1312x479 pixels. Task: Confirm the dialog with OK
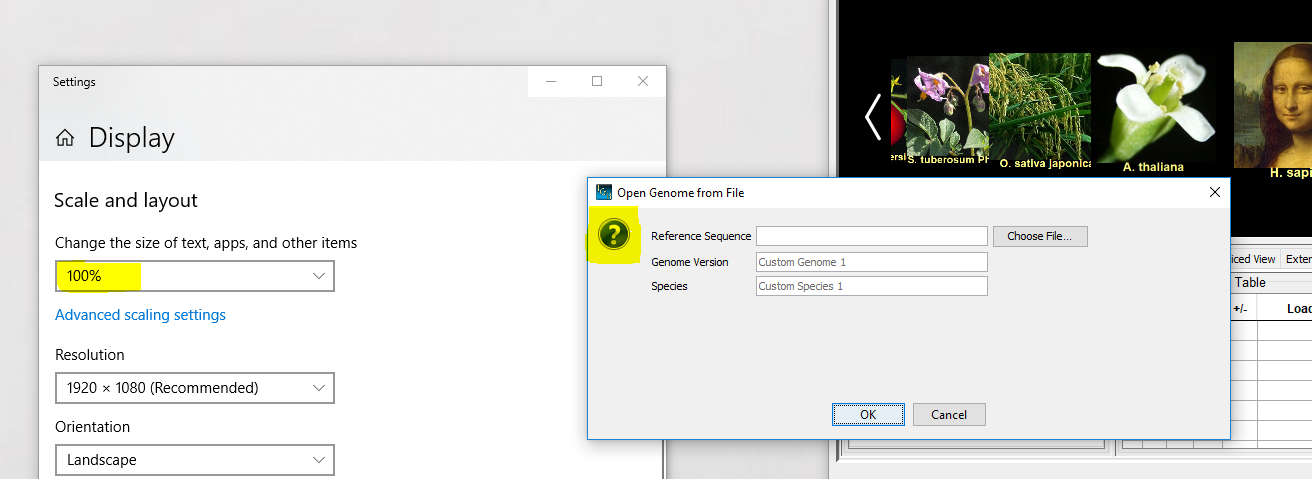point(868,414)
